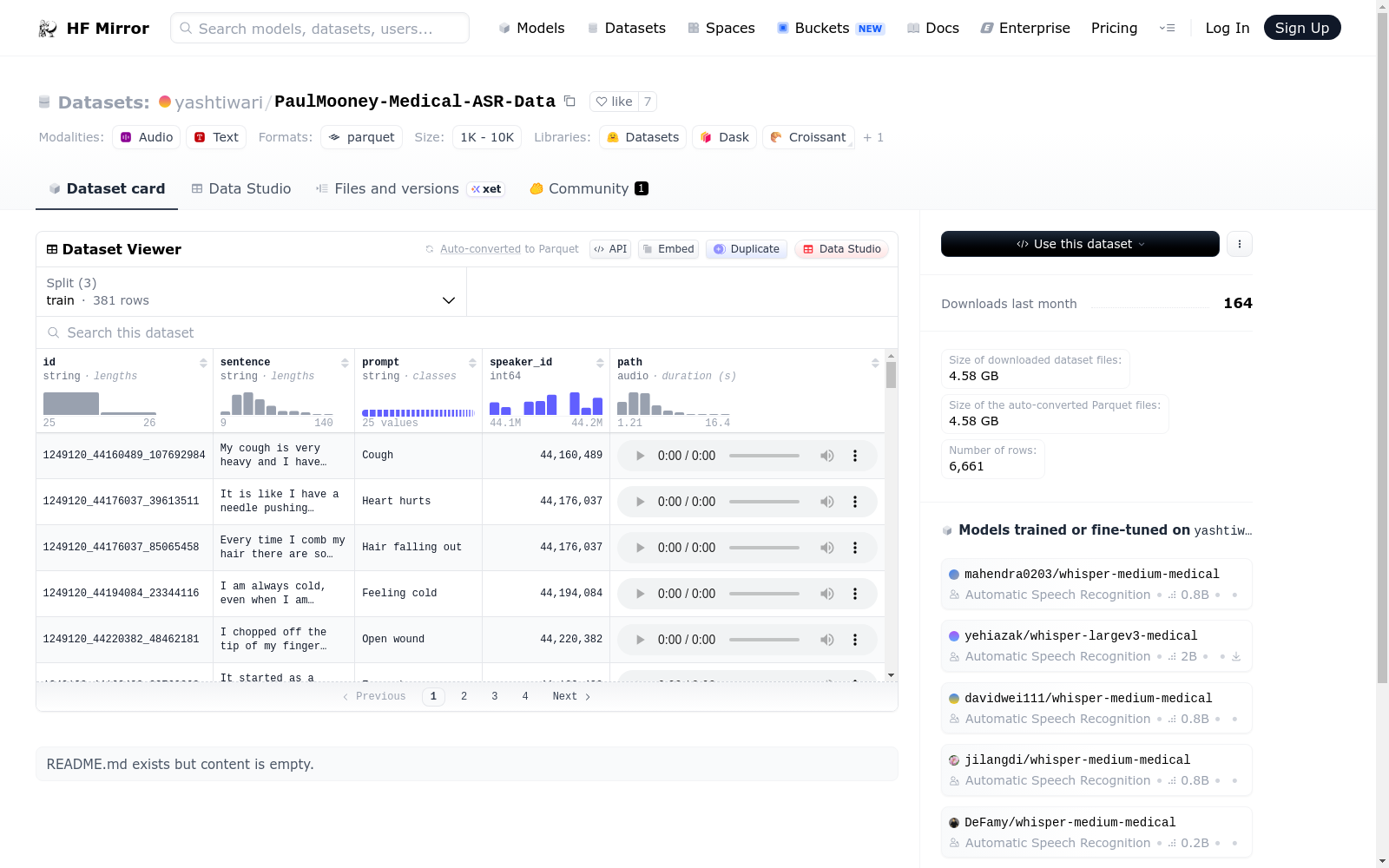
Task: Go to the Pricing page
Action: [x=1114, y=28]
